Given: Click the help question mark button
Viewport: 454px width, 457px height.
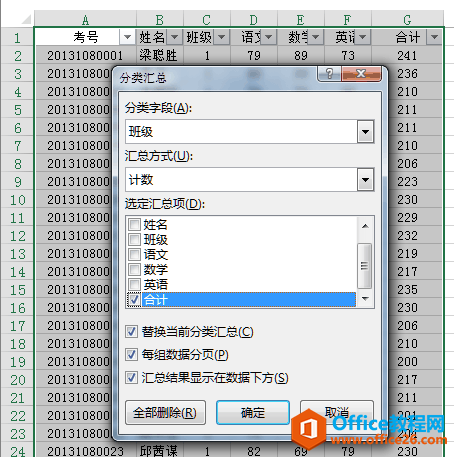Looking at the screenshot, I should coord(329,74).
